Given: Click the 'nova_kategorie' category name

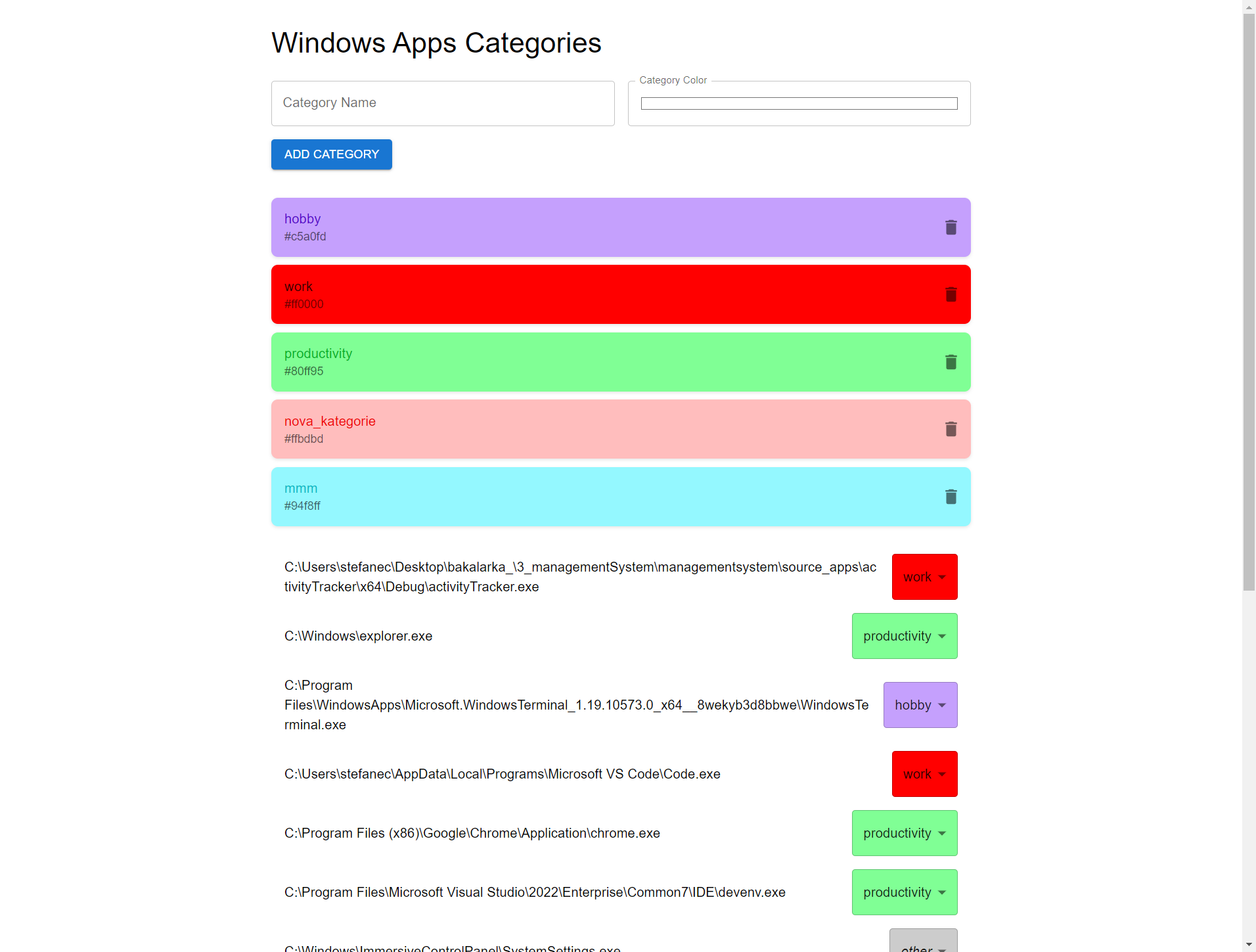Looking at the screenshot, I should pyautogui.click(x=330, y=421).
